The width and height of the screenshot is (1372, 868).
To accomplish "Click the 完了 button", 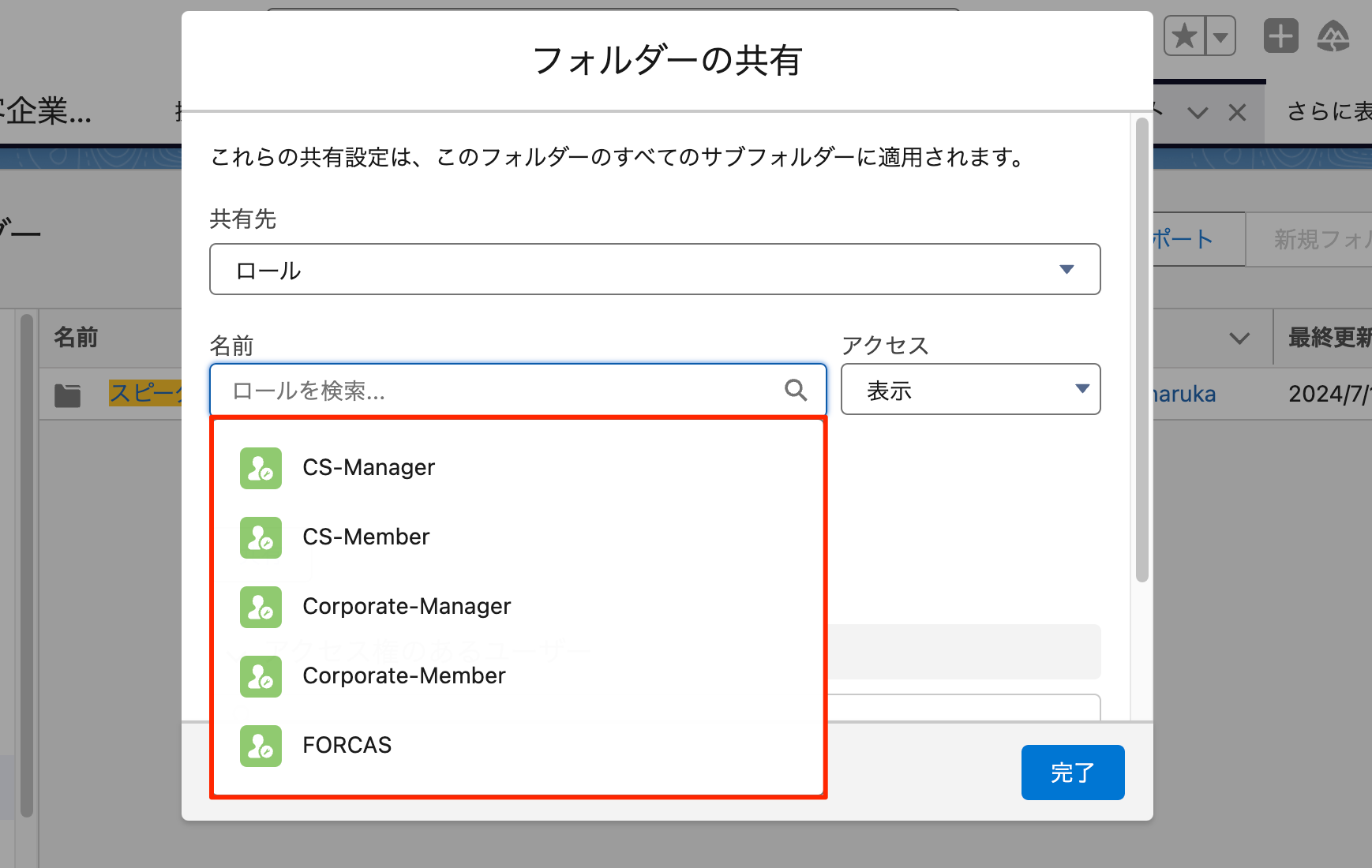I will point(1072,773).
